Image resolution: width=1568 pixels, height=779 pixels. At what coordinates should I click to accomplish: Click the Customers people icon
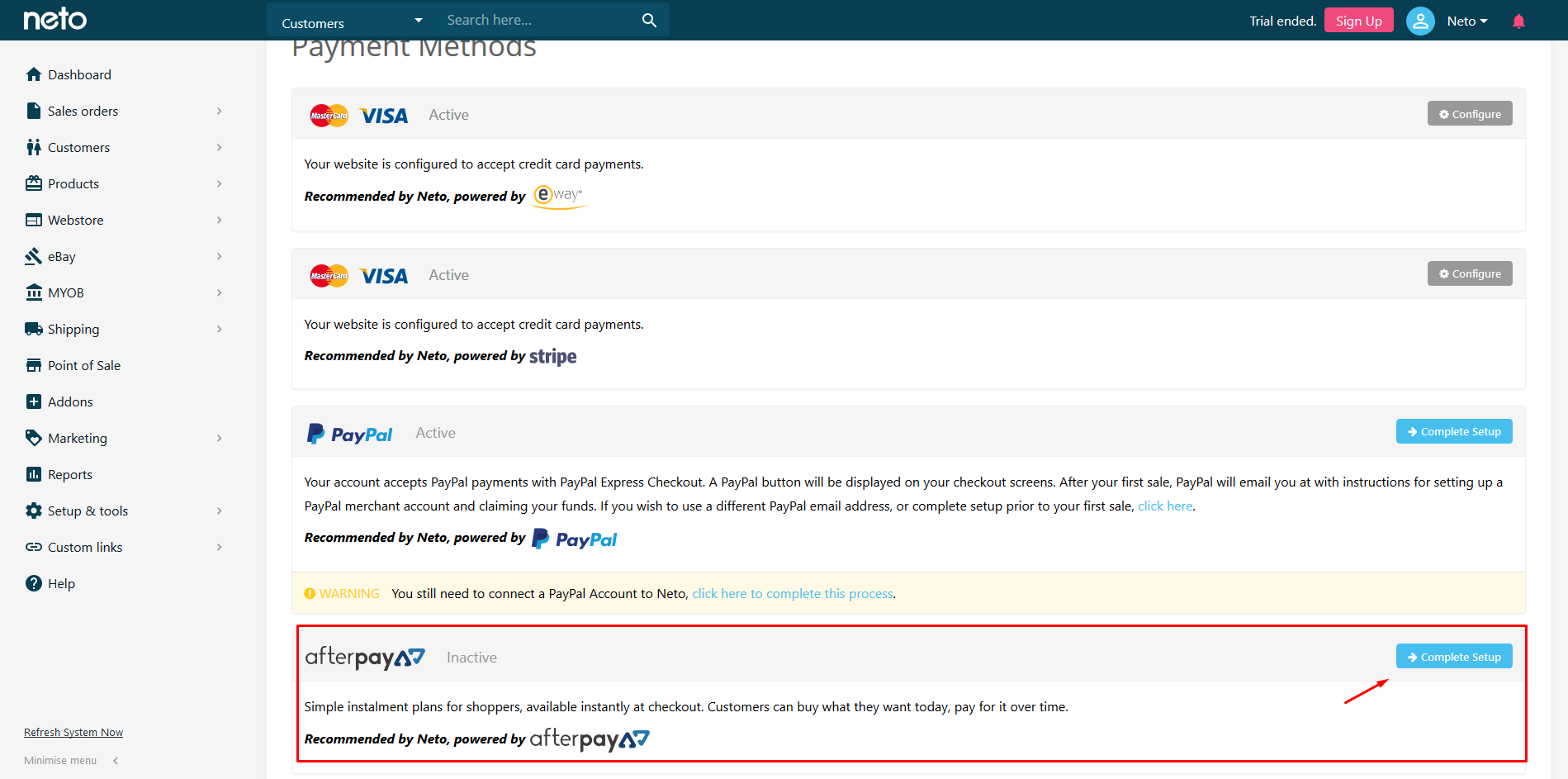click(x=34, y=147)
